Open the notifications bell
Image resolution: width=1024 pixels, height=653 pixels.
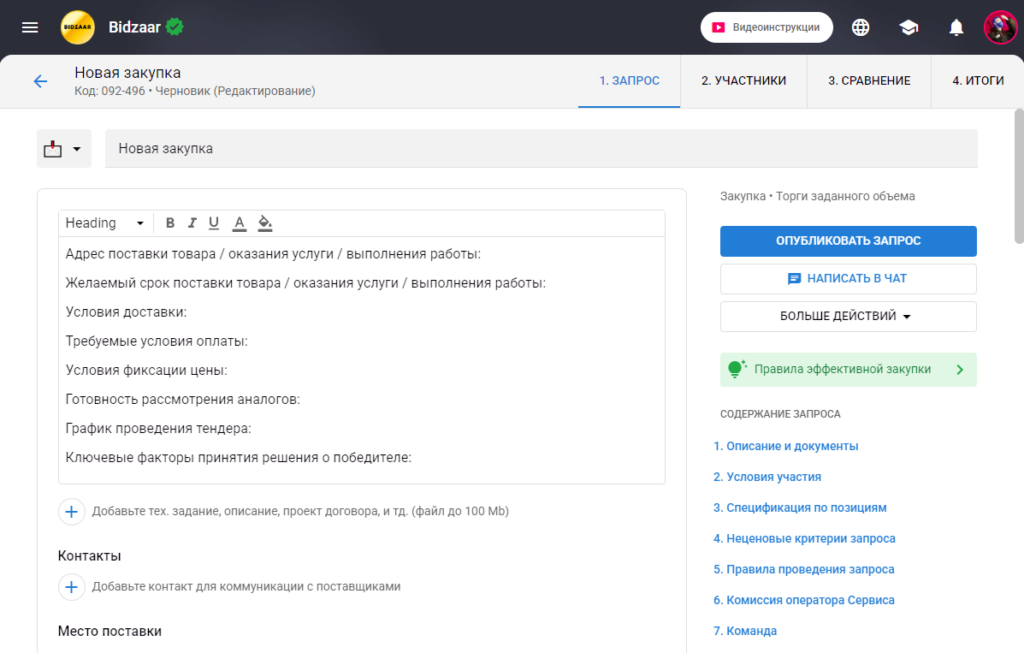click(x=956, y=27)
